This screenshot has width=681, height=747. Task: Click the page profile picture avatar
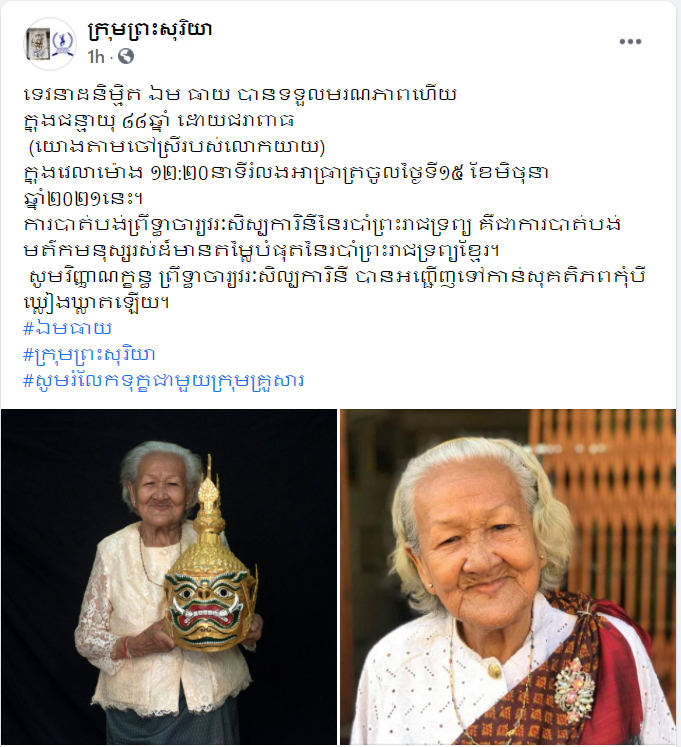50,44
